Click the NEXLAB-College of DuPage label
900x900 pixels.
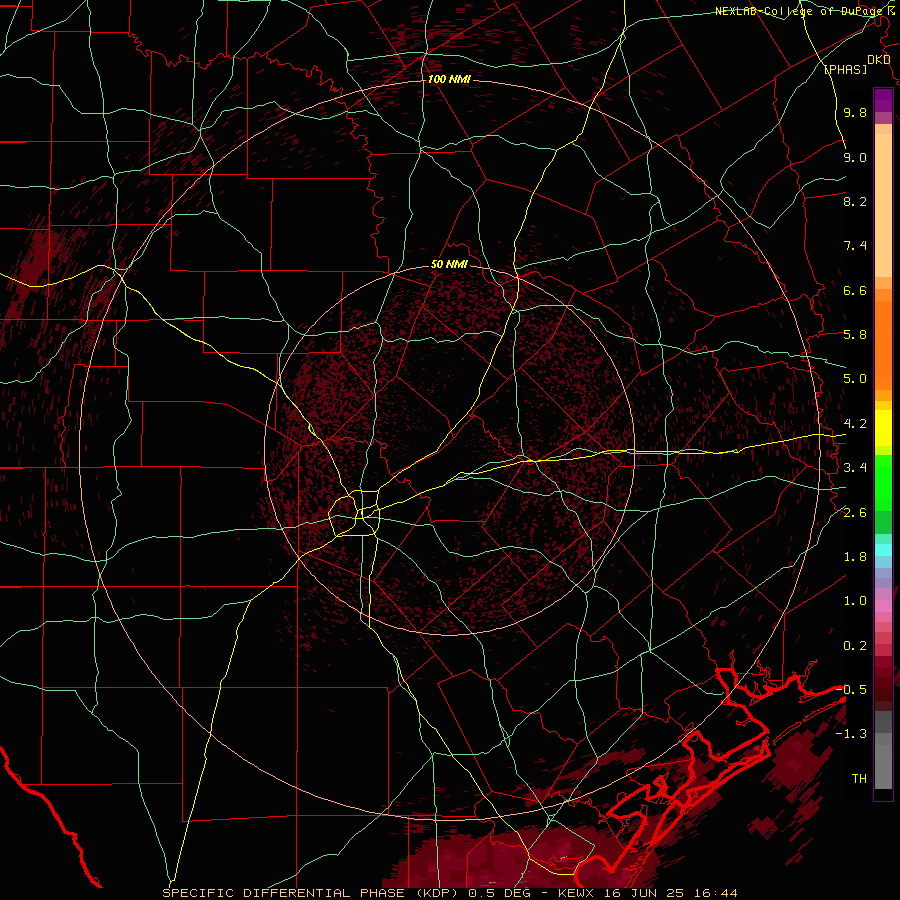click(x=801, y=11)
